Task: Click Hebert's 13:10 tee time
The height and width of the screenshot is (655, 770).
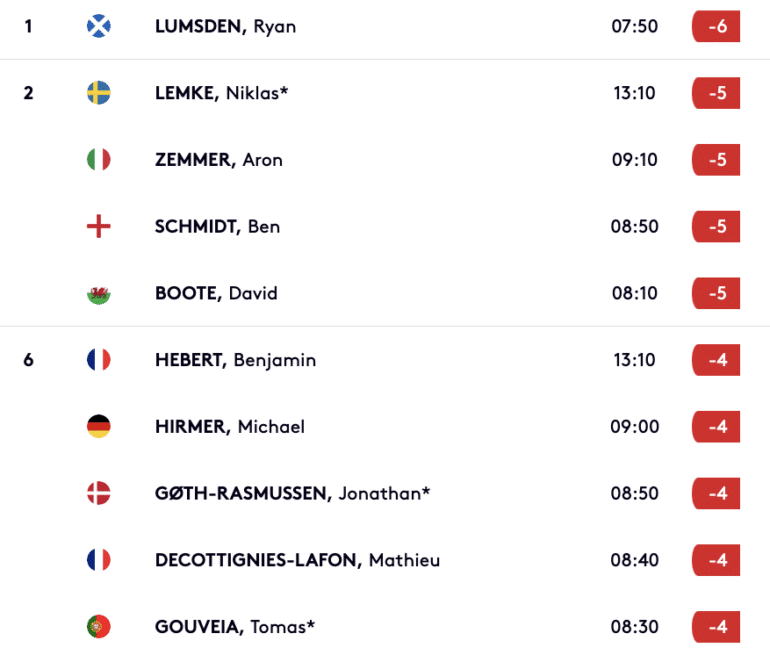Action: point(634,360)
